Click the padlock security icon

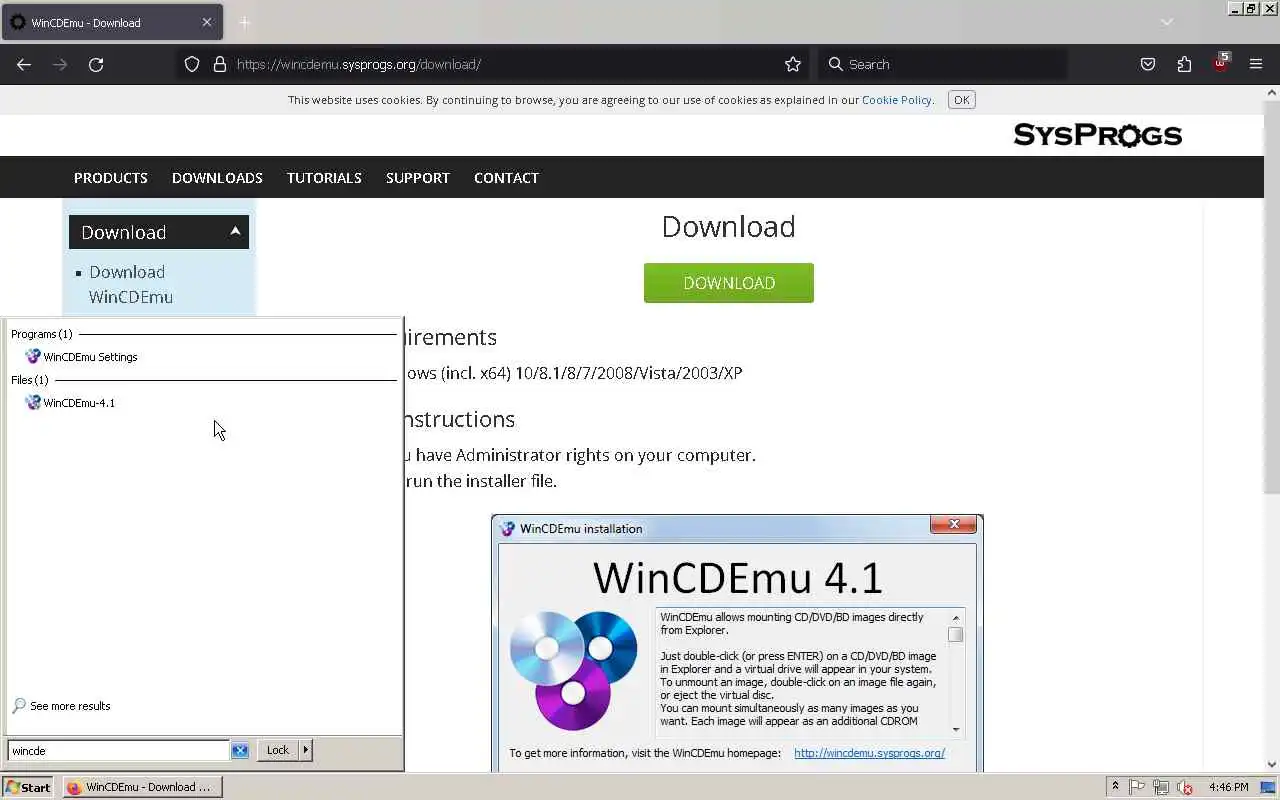tap(220, 64)
